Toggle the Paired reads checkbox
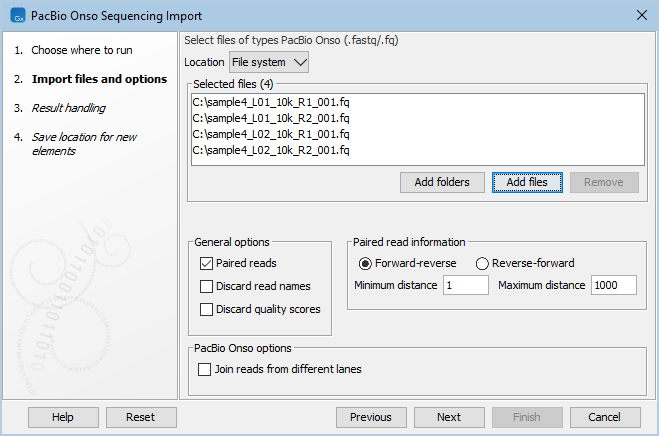 [207, 263]
